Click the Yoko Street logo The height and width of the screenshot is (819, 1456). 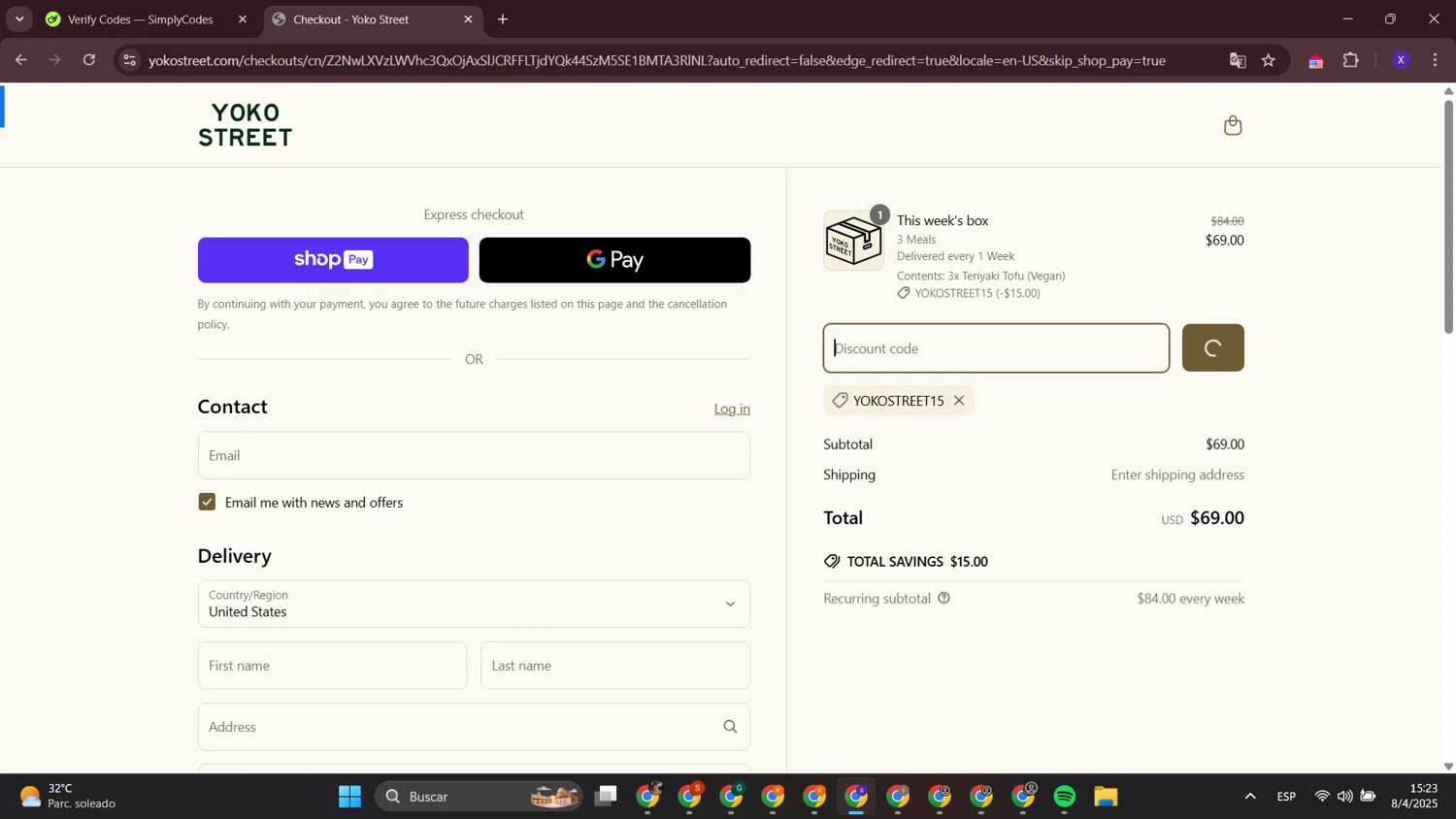click(x=245, y=125)
